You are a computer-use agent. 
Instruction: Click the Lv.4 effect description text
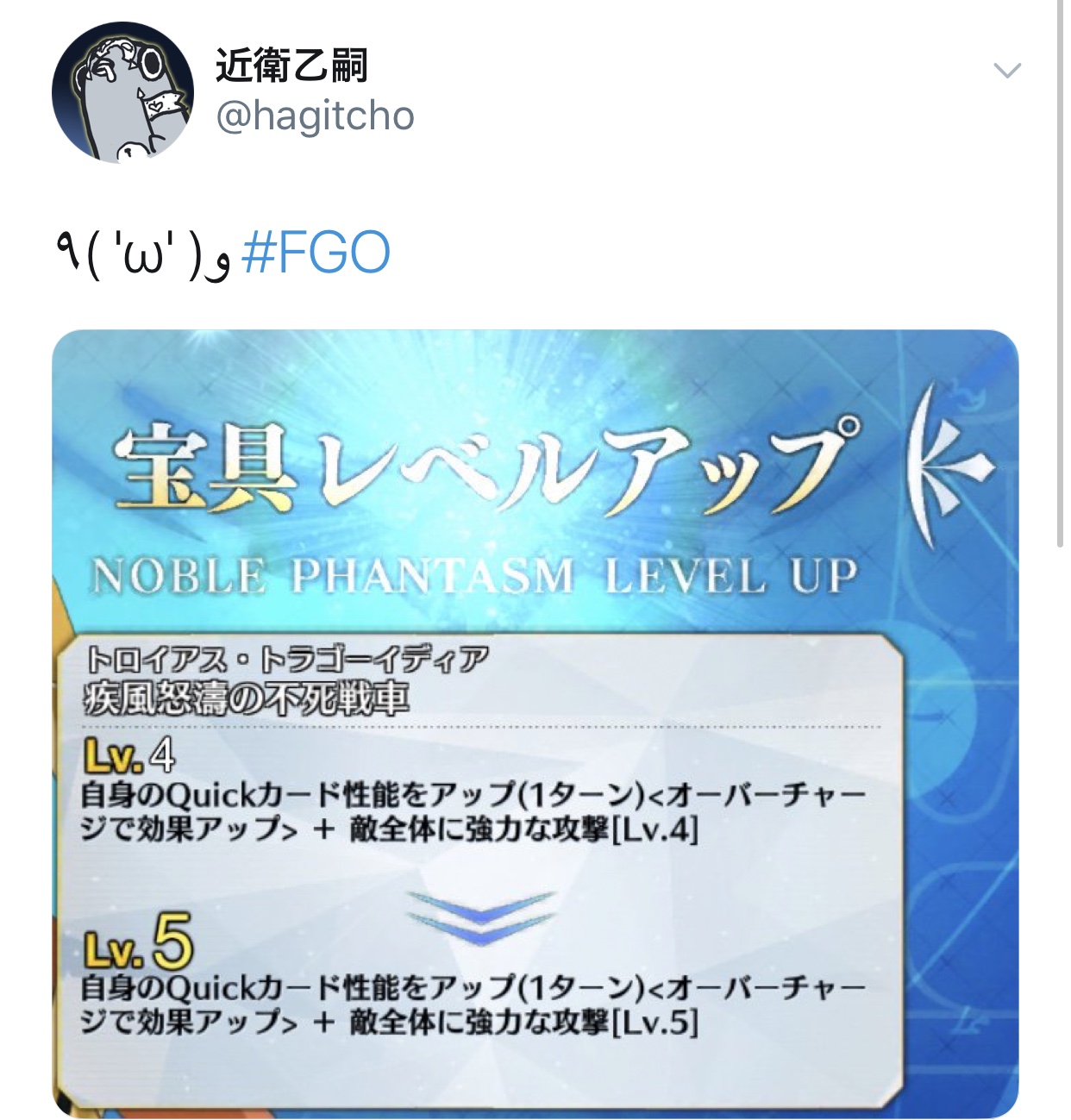pyautogui.click(x=473, y=811)
